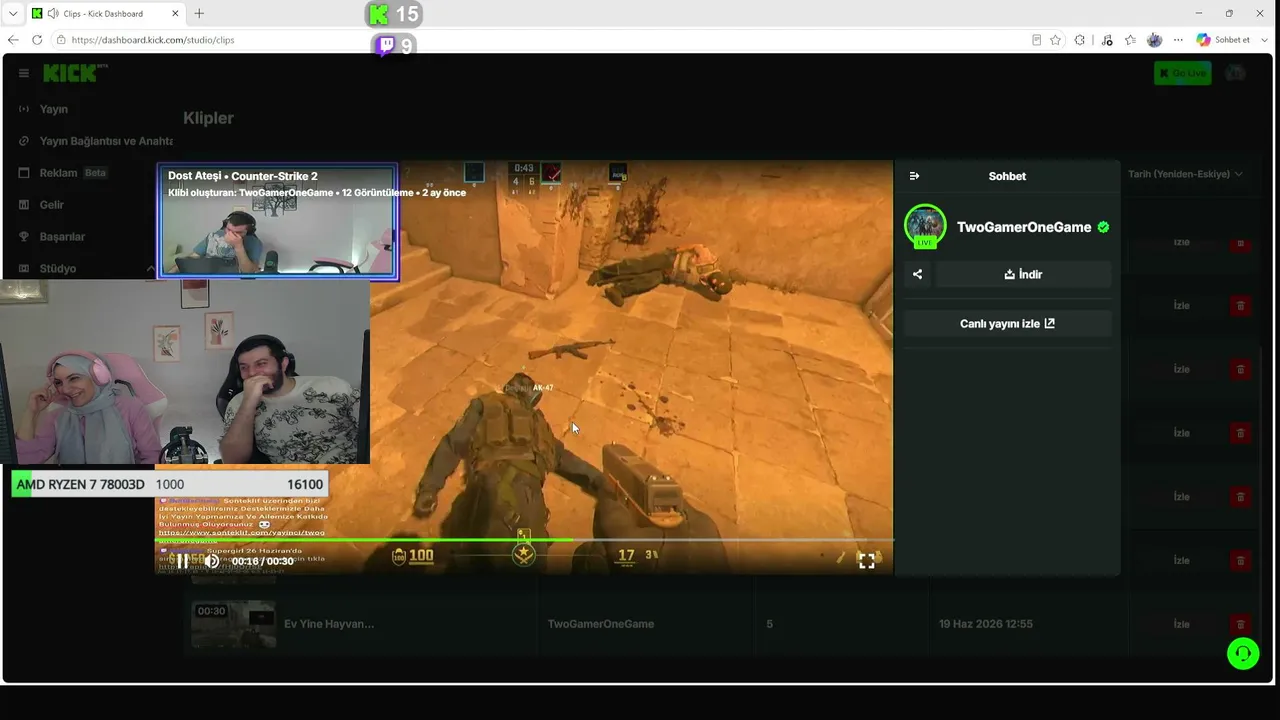Click the share icon beside İndir
This screenshot has height=720, width=1280.
(917, 274)
